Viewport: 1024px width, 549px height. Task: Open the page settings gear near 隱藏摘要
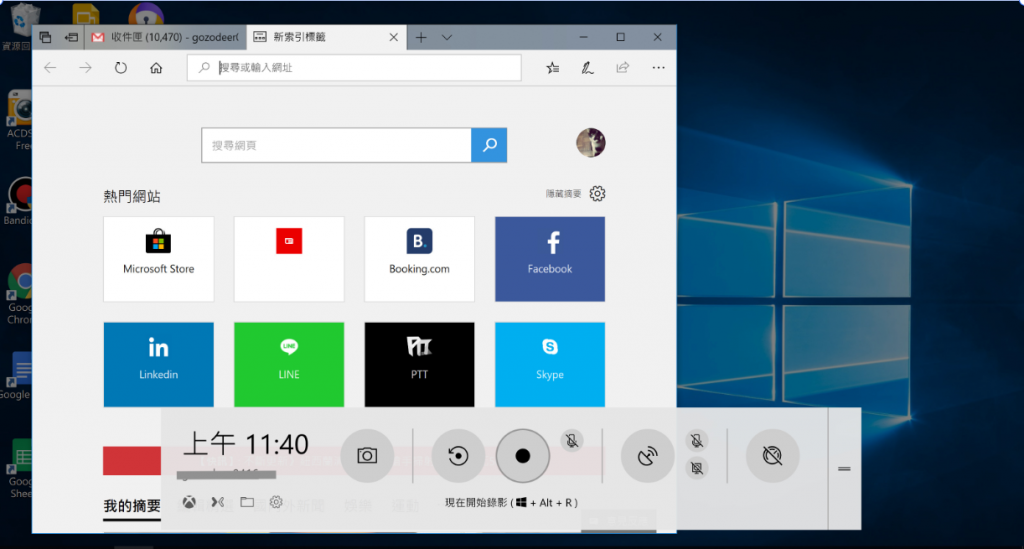point(598,194)
